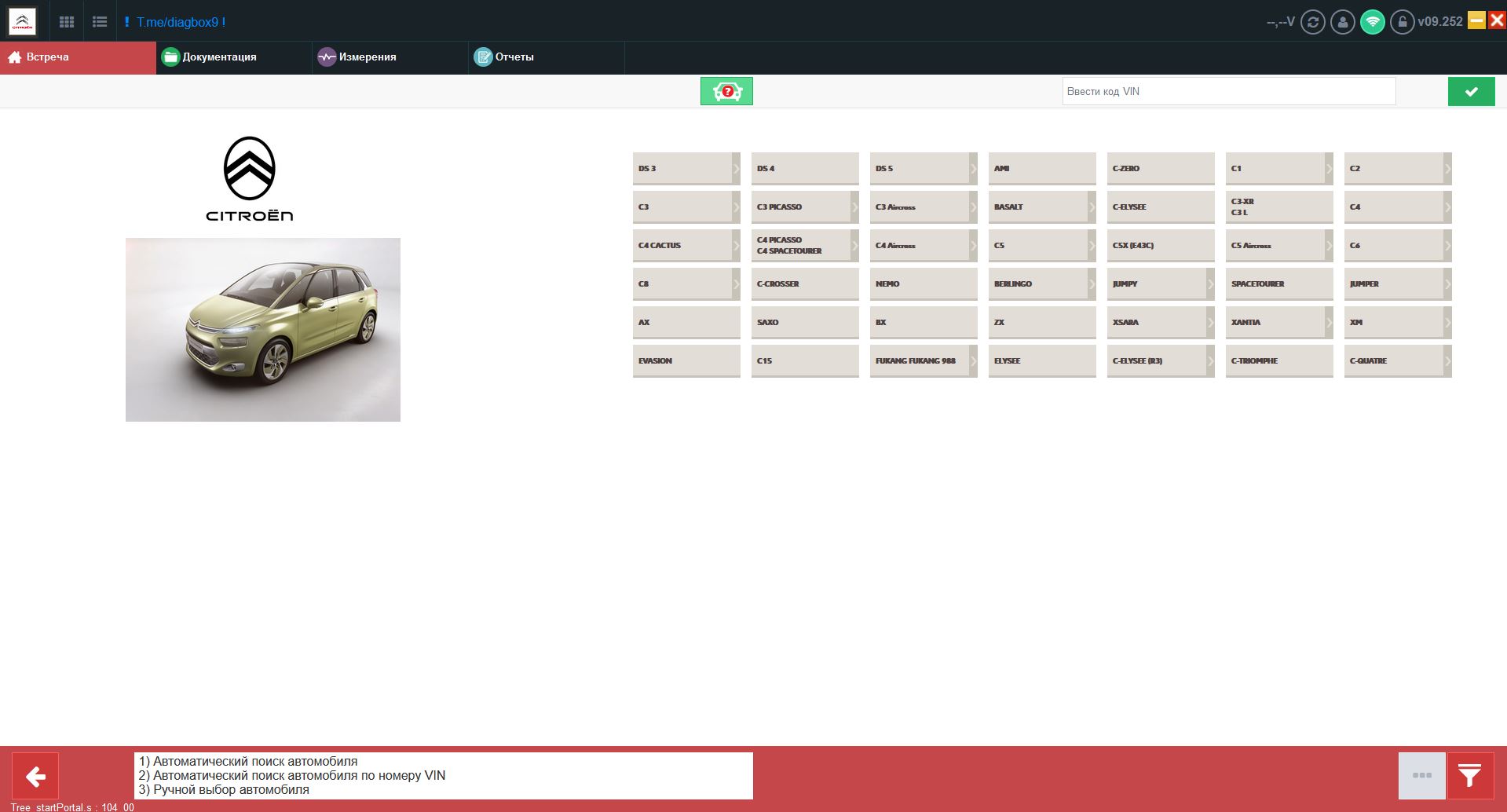
Task: Focus the Ввести код VIN field
Action: click(1229, 91)
